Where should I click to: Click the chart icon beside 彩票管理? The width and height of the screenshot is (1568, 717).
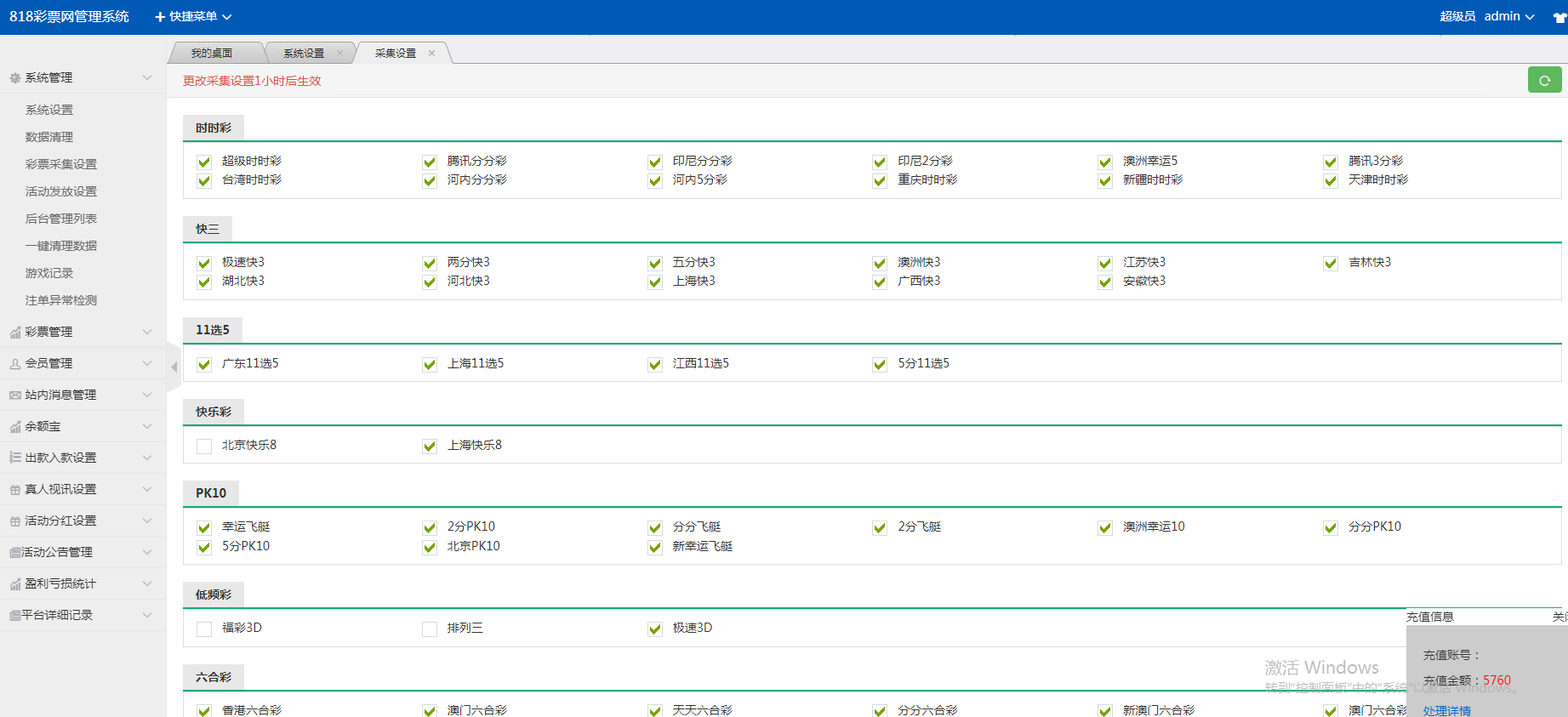pos(14,333)
